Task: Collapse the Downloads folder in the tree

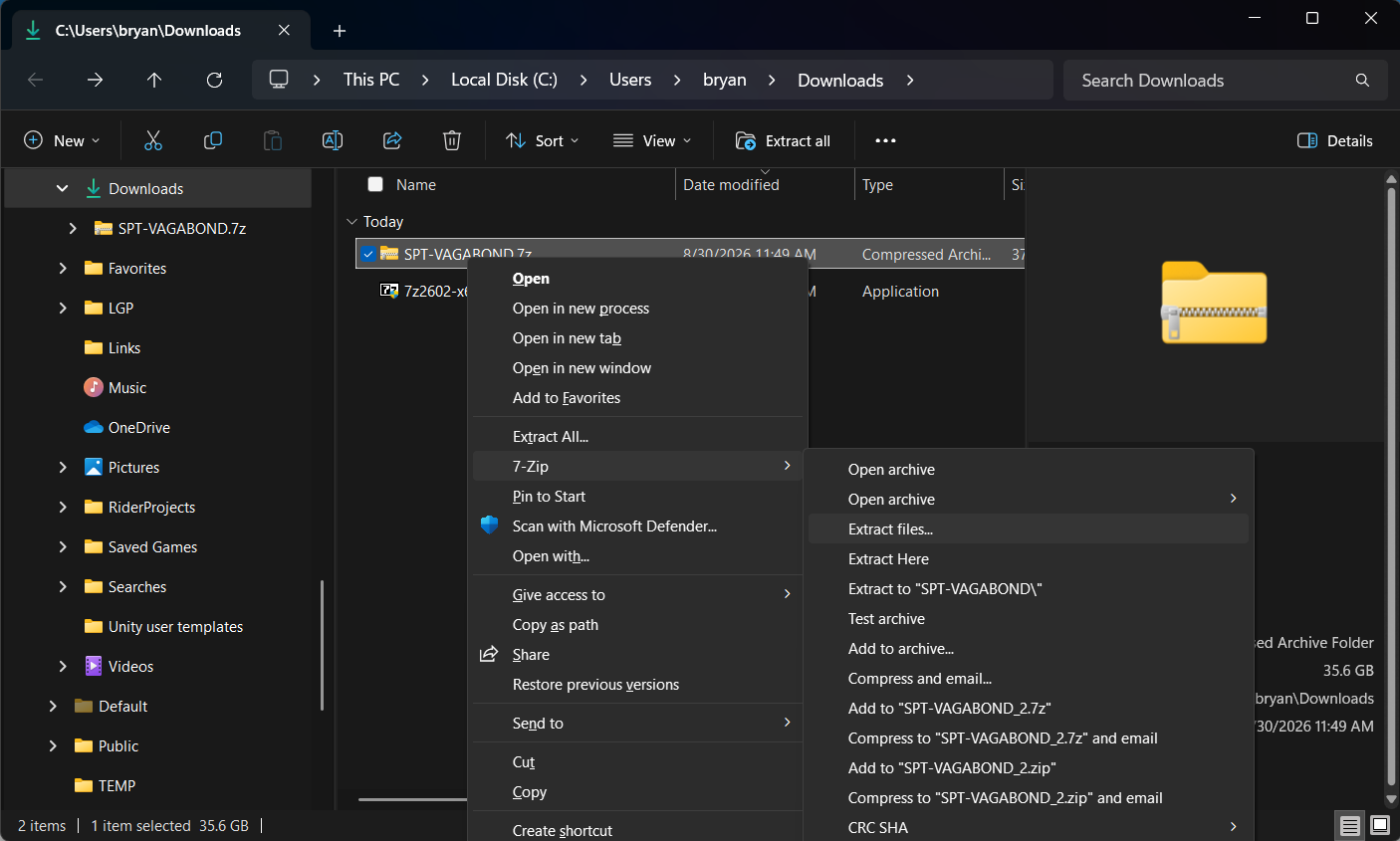Action: 63,188
